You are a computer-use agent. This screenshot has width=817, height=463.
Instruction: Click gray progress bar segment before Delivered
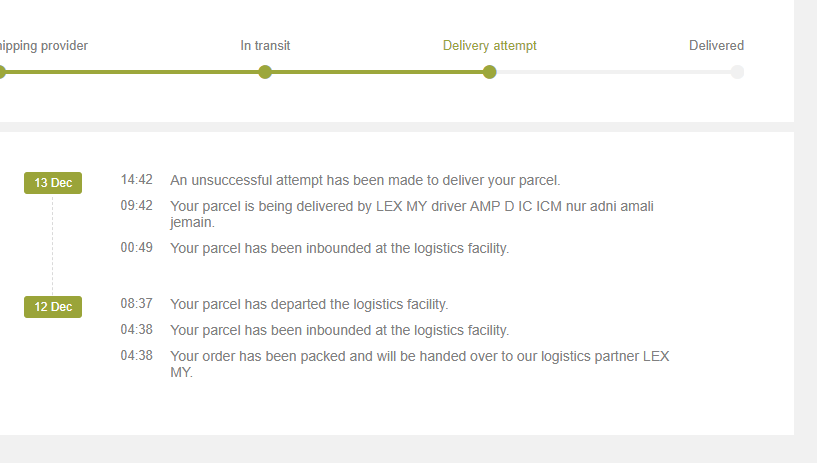coord(613,72)
